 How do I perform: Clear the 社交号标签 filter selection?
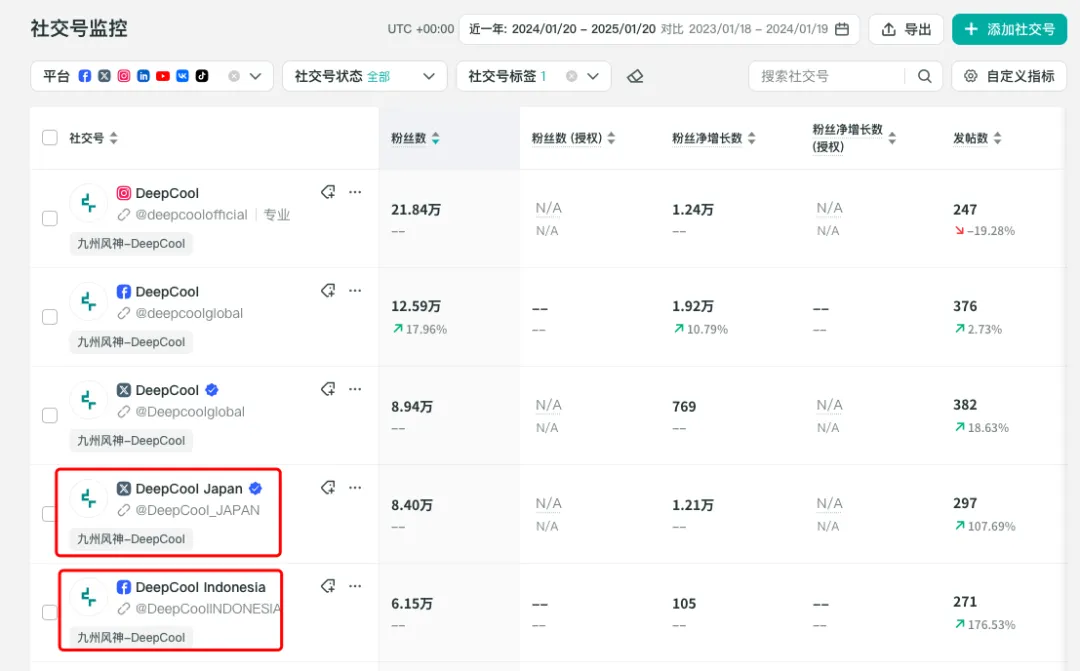tap(572, 76)
